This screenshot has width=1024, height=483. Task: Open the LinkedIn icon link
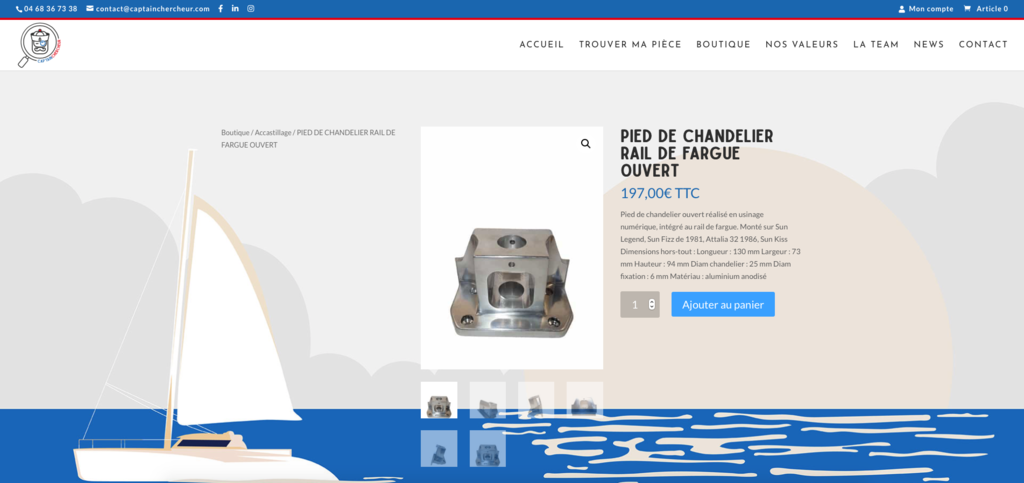pos(235,8)
